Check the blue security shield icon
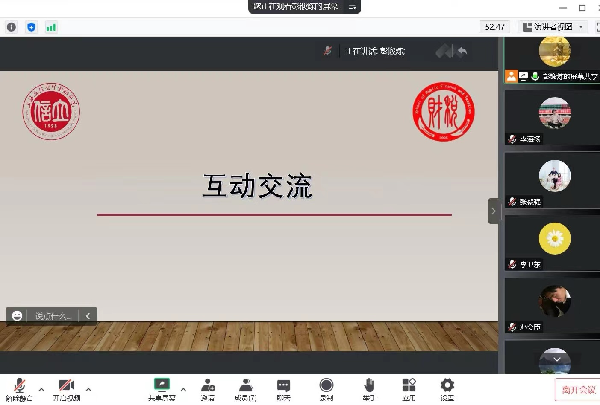Screen dimensions: 600x405 tap(30, 27)
